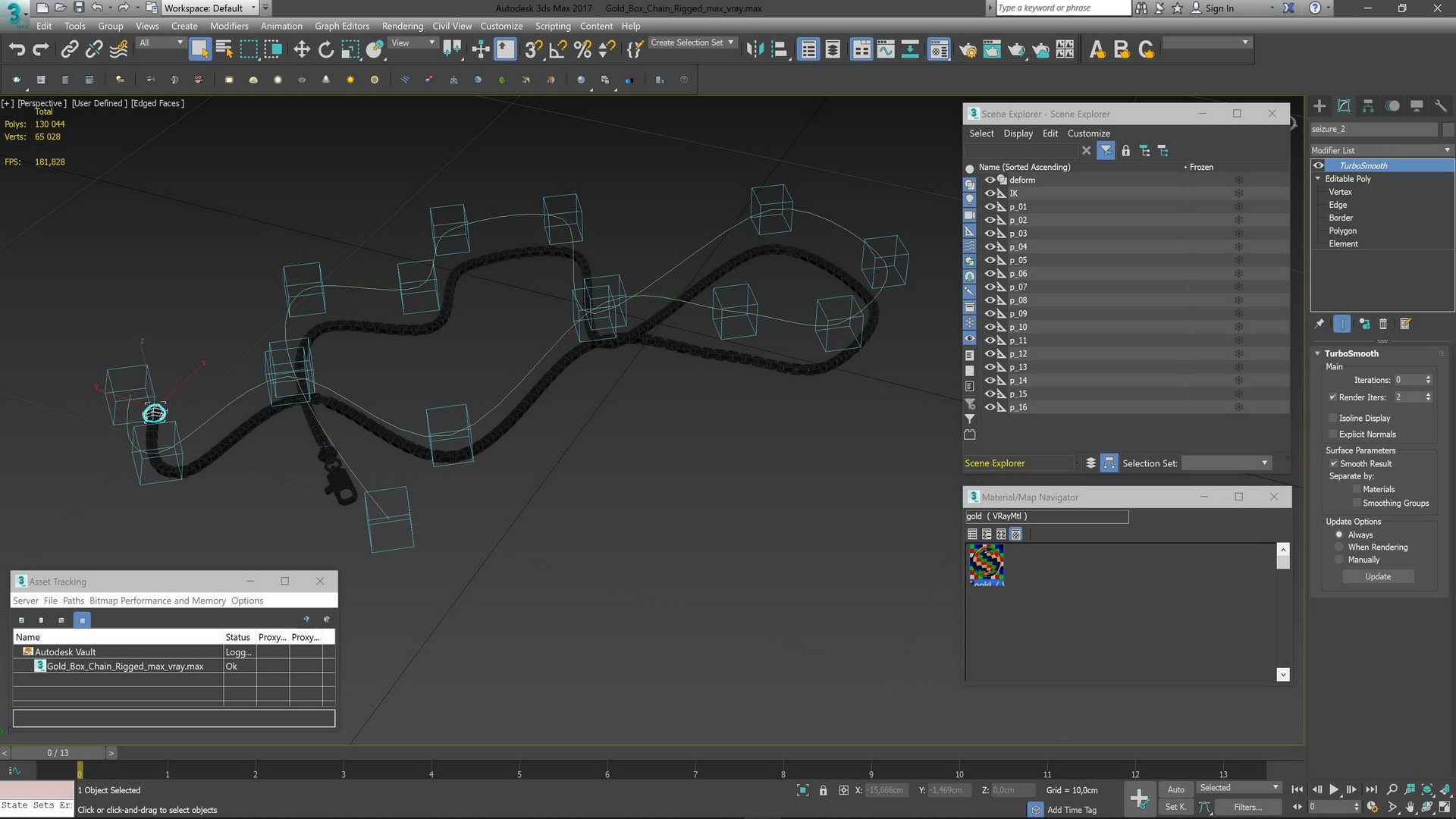Click Sign In at the top
1456x819 pixels.
pyautogui.click(x=1219, y=8)
